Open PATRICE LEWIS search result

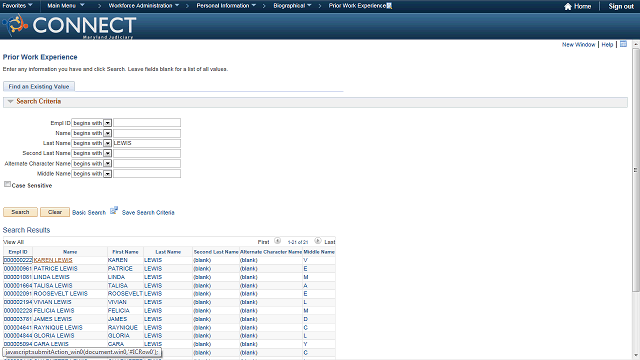pyautogui.click(x=56, y=269)
